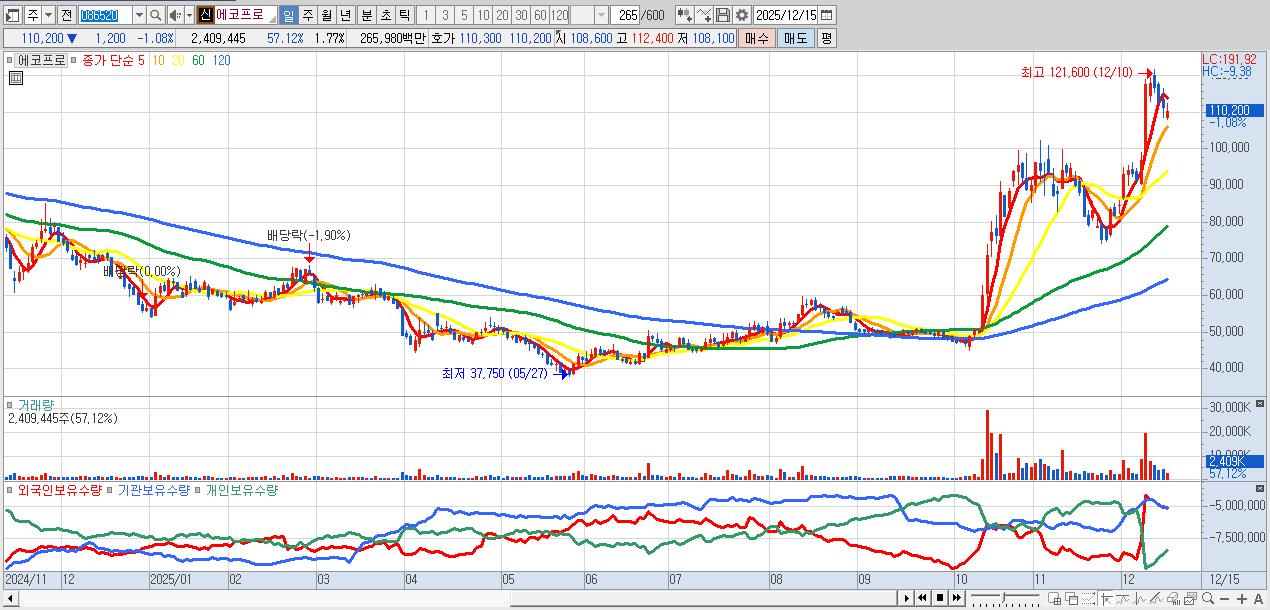Click the save chart floppy disk icon

pos(723,15)
